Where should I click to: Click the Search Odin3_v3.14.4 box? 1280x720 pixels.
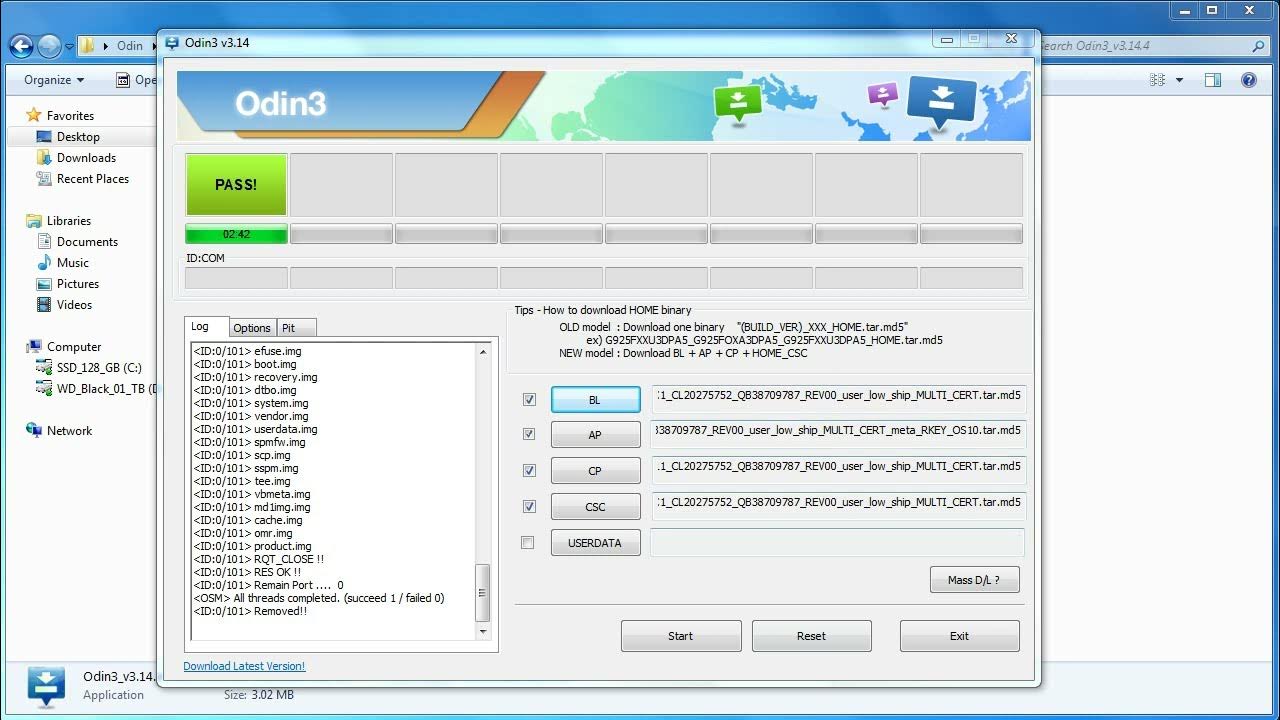pyautogui.click(x=1153, y=46)
